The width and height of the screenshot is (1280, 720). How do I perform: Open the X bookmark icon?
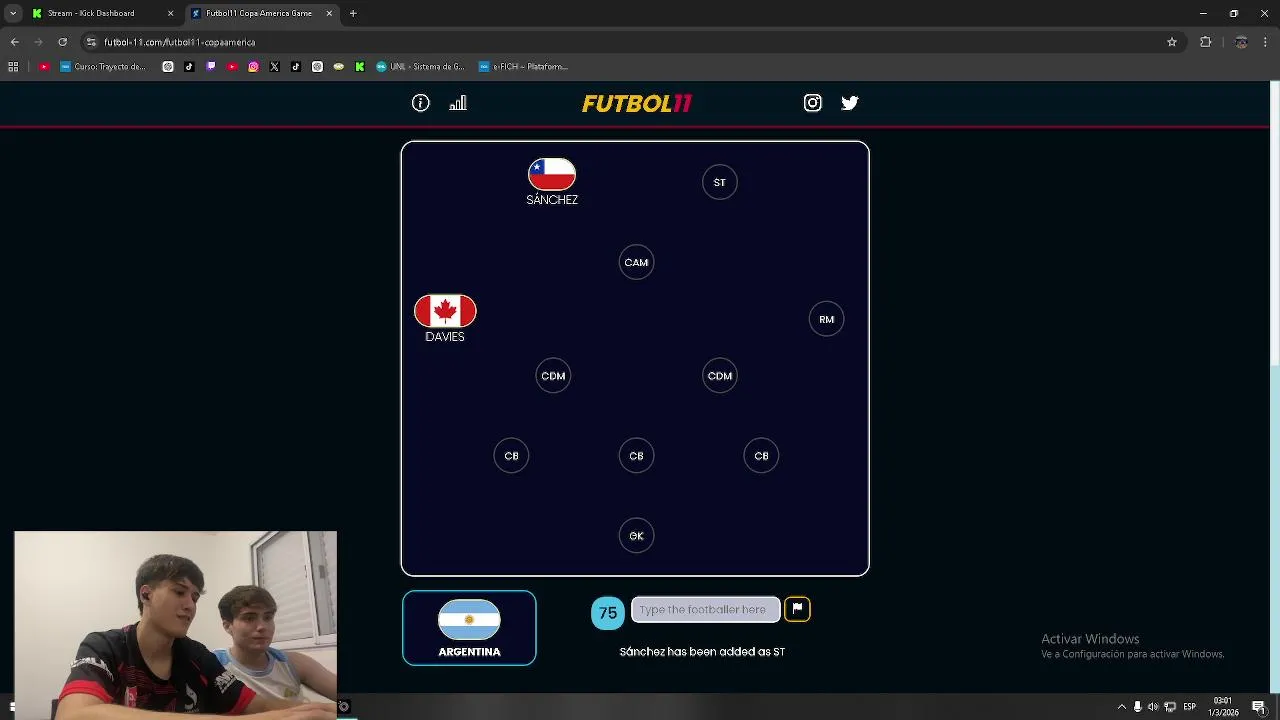coord(275,67)
